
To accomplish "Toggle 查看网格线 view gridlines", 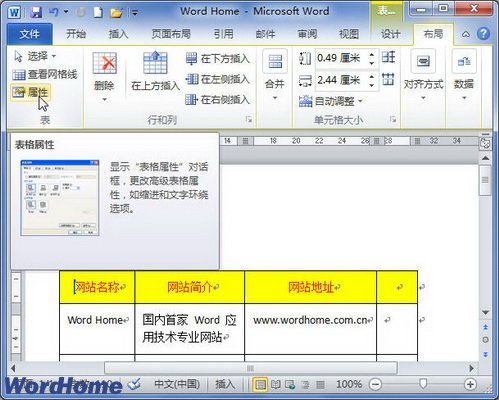I will [45, 74].
